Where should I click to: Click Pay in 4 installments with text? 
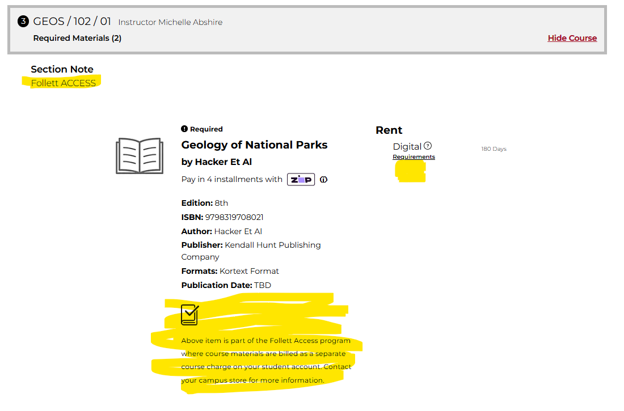[x=232, y=179]
